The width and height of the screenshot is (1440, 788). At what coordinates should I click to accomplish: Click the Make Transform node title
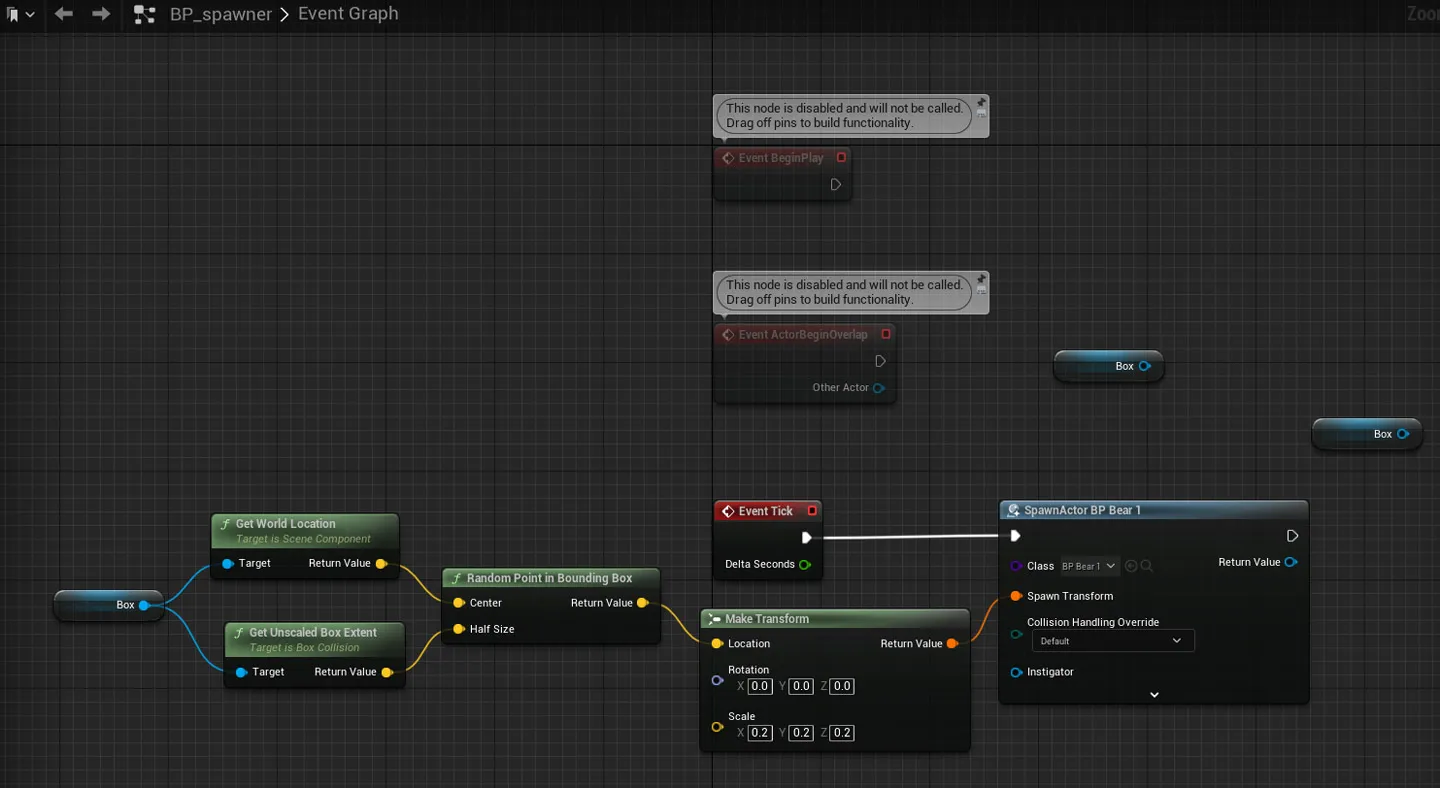point(767,619)
